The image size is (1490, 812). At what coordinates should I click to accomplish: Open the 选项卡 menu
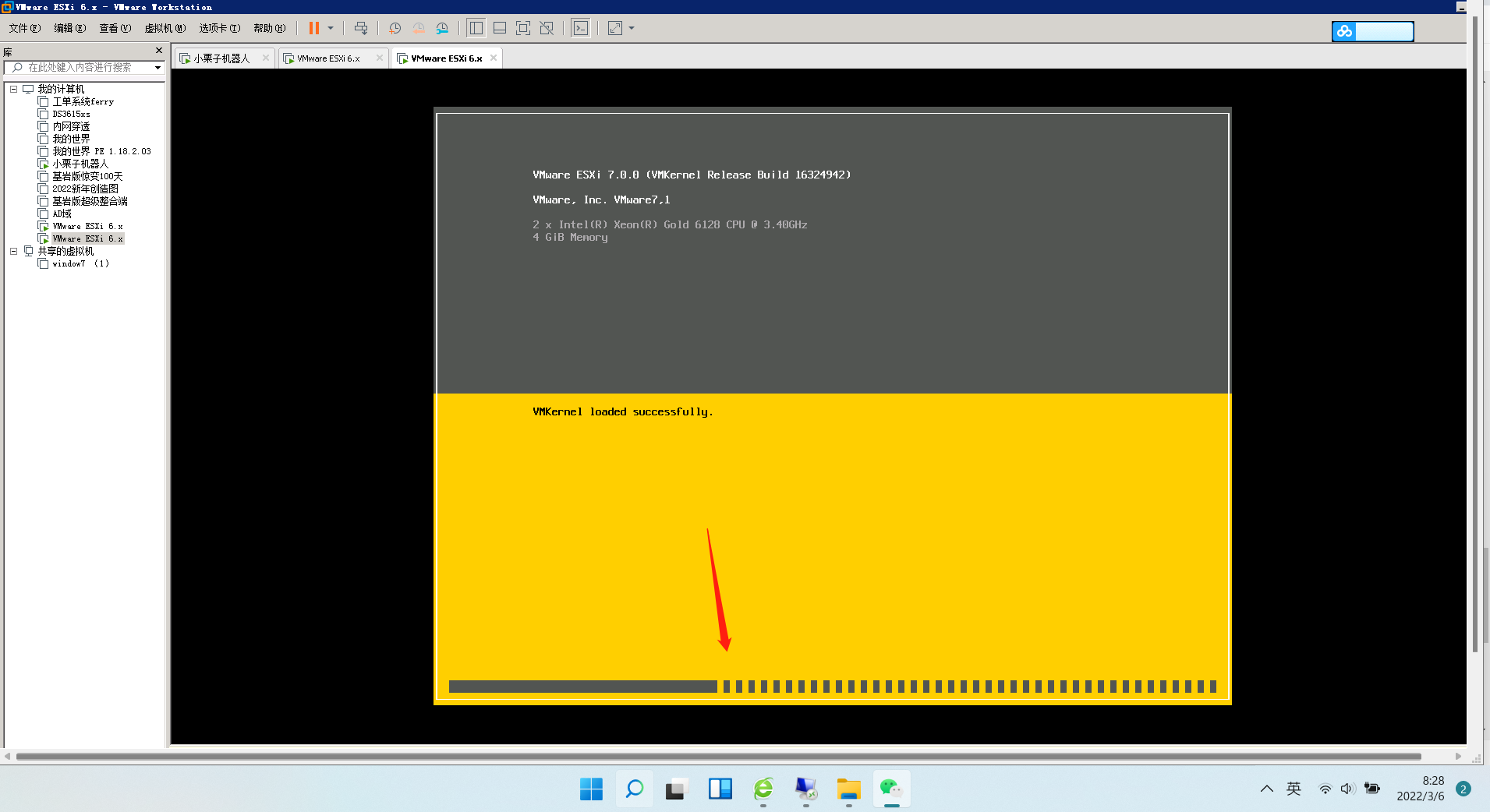click(219, 28)
